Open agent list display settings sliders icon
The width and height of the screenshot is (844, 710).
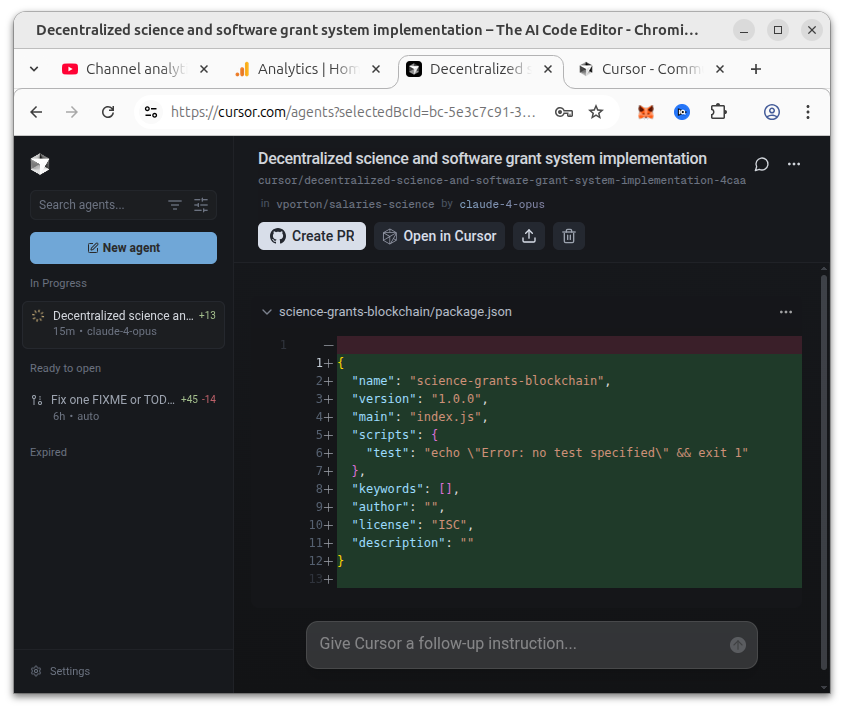(x=201, y=205)
